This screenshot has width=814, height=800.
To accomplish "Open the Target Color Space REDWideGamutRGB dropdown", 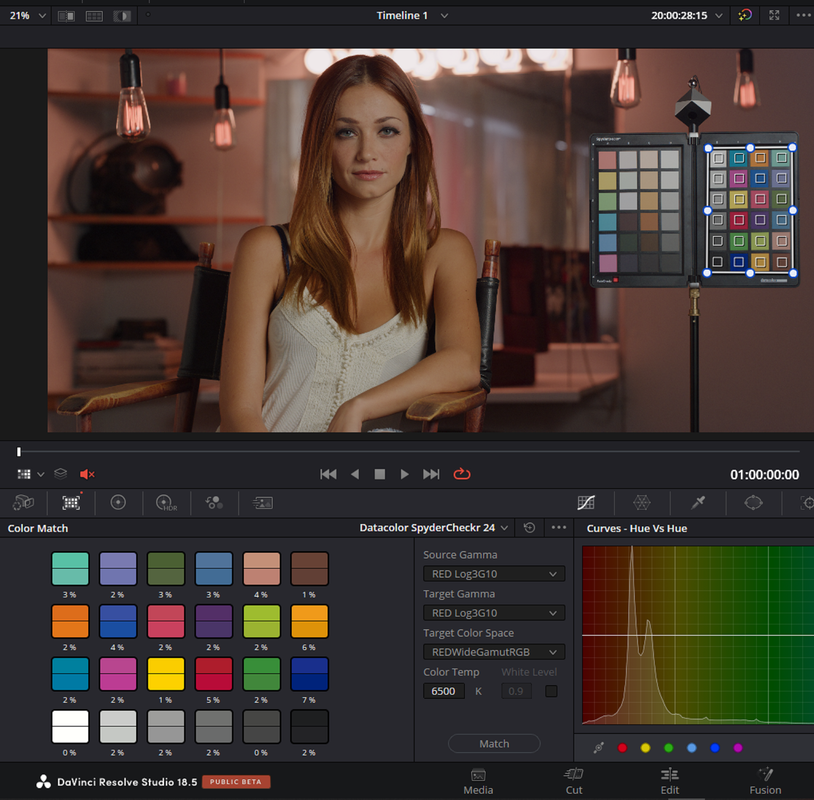I will pyautogui.click(x=494, y=652).
